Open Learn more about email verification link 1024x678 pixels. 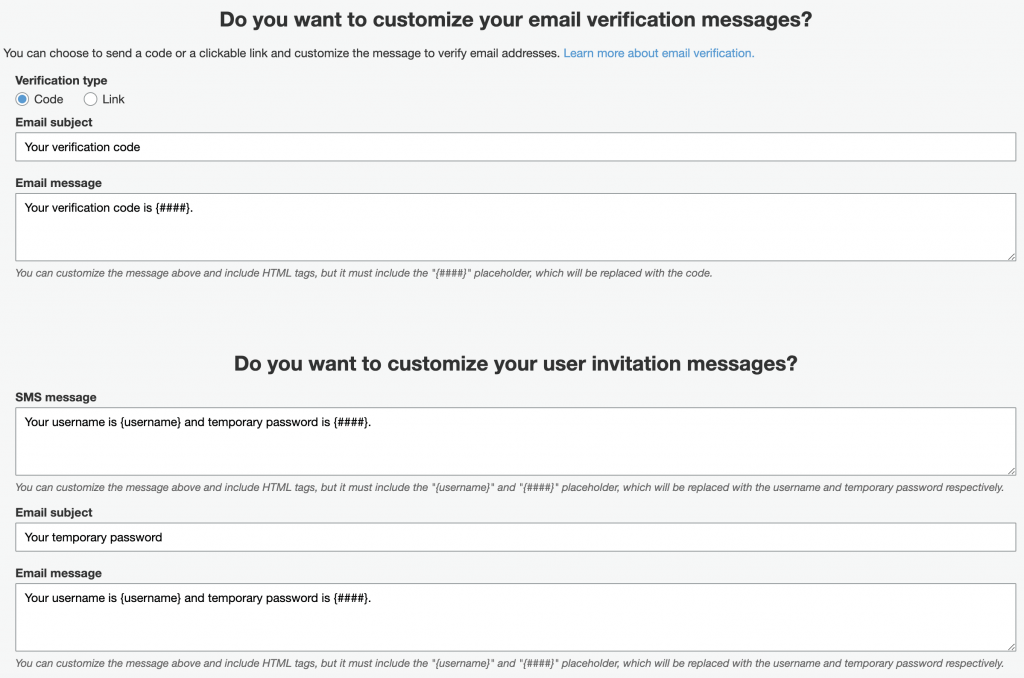click(658, 53)
